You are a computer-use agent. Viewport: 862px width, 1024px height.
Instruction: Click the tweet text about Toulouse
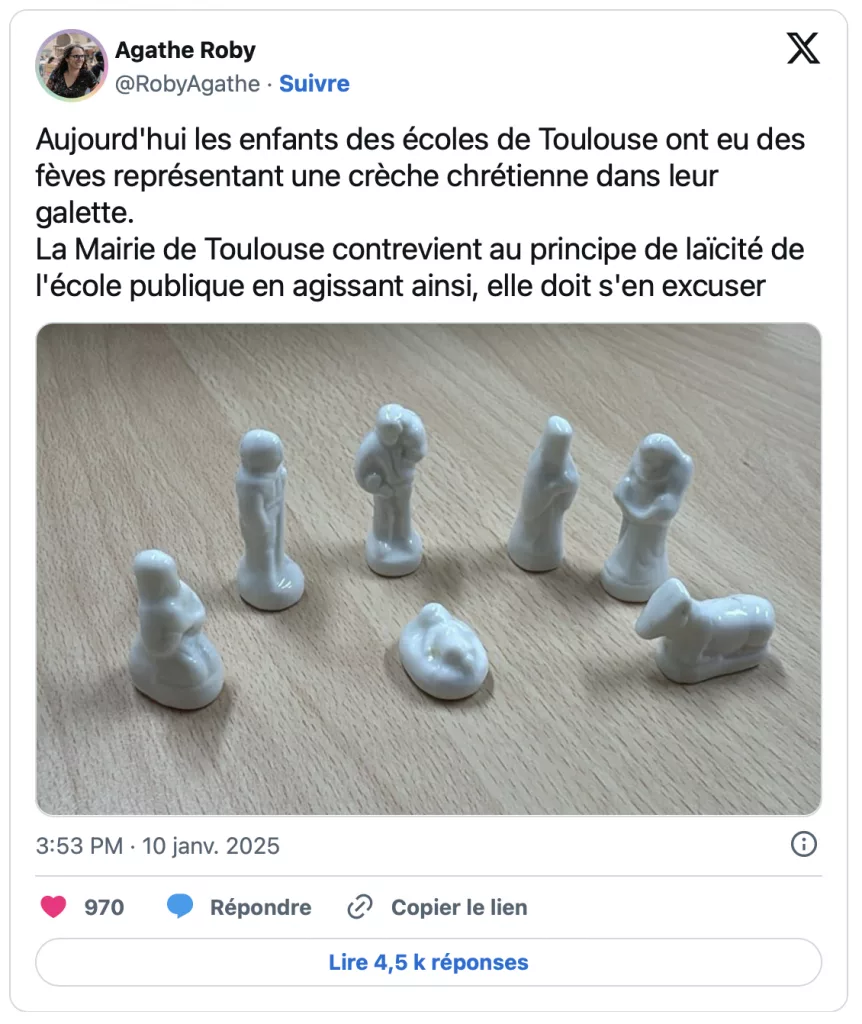tap(420, 212)
